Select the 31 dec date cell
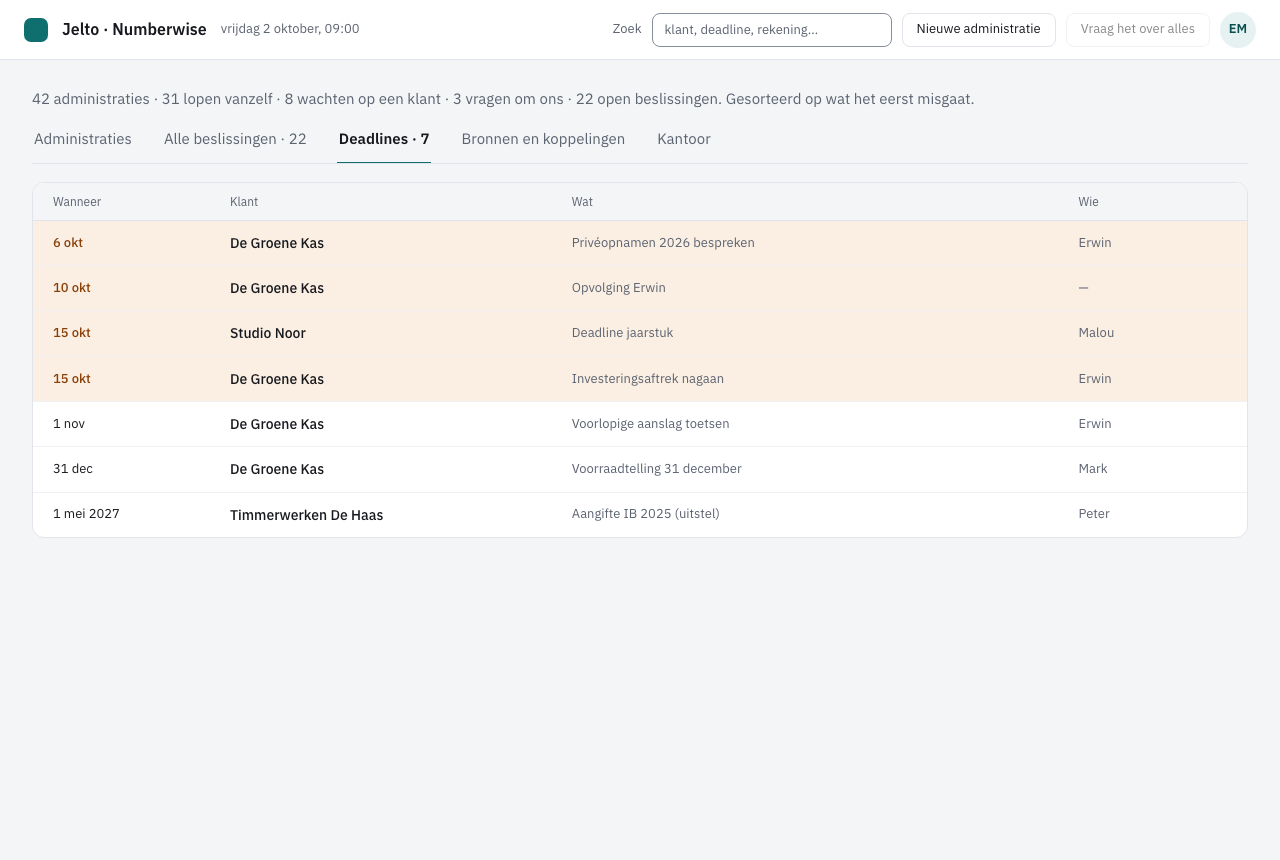 tap(73, 469)
